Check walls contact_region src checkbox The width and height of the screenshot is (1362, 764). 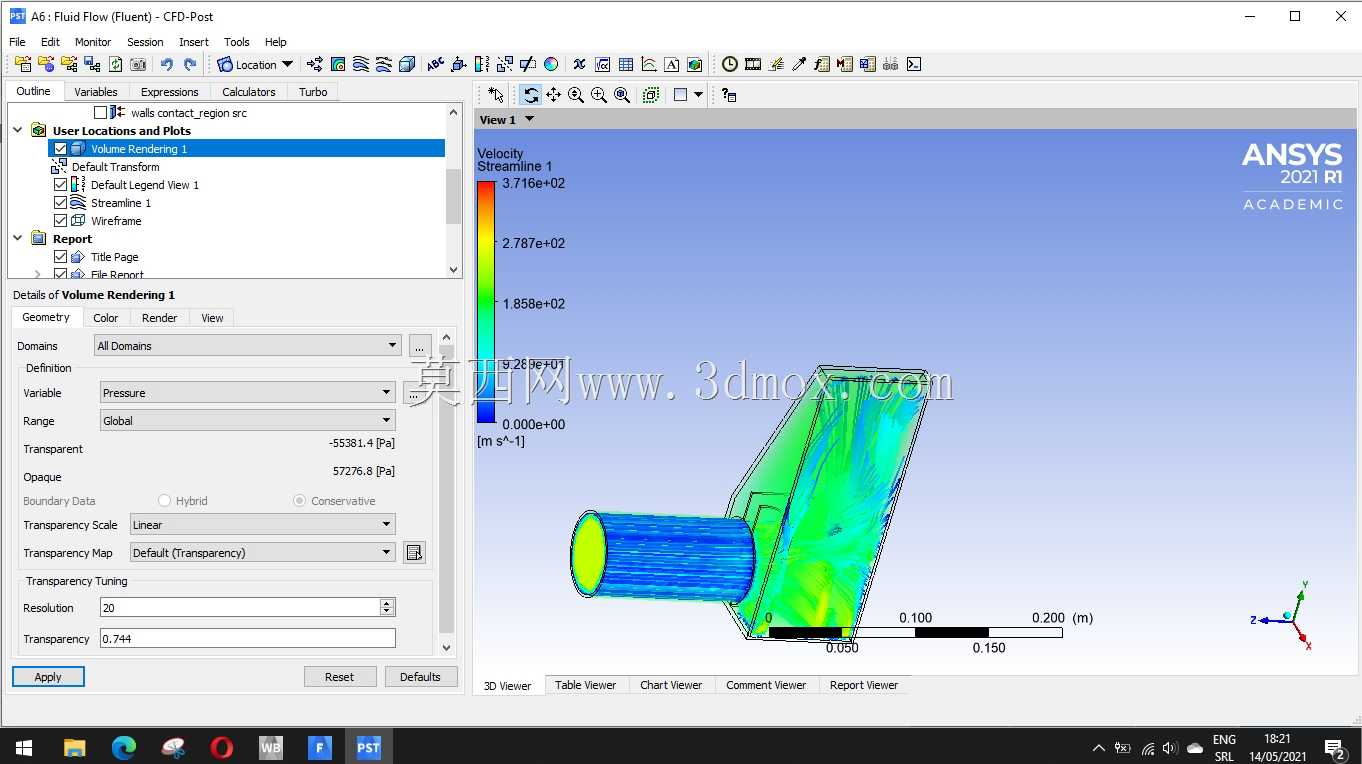(100, 113)
